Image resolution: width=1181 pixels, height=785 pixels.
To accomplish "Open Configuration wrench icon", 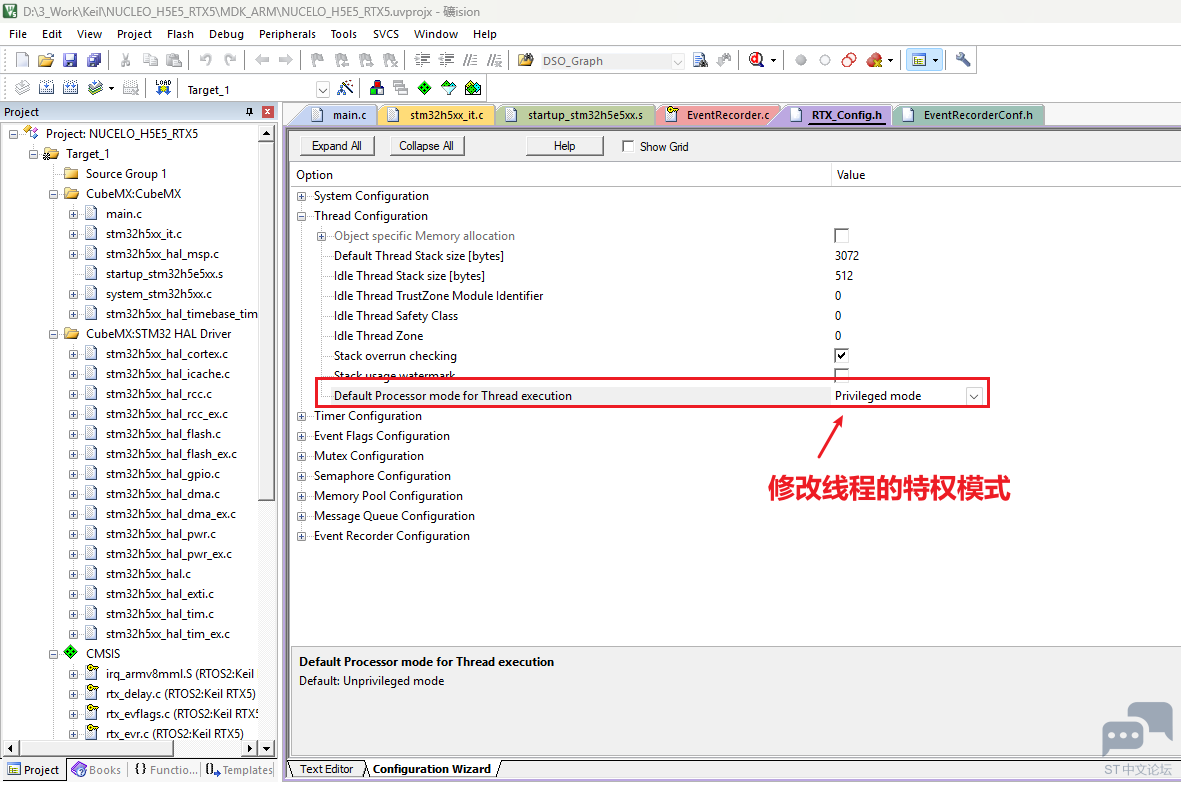I will [x=963, y=60].
